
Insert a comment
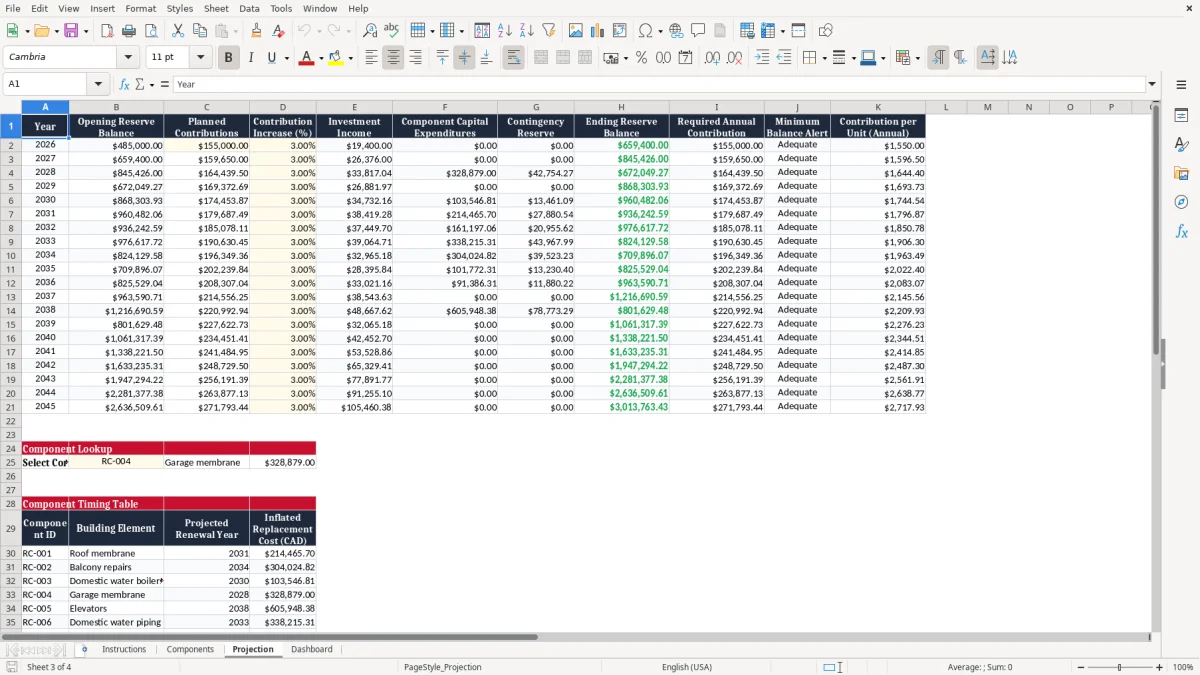(698, 31)
